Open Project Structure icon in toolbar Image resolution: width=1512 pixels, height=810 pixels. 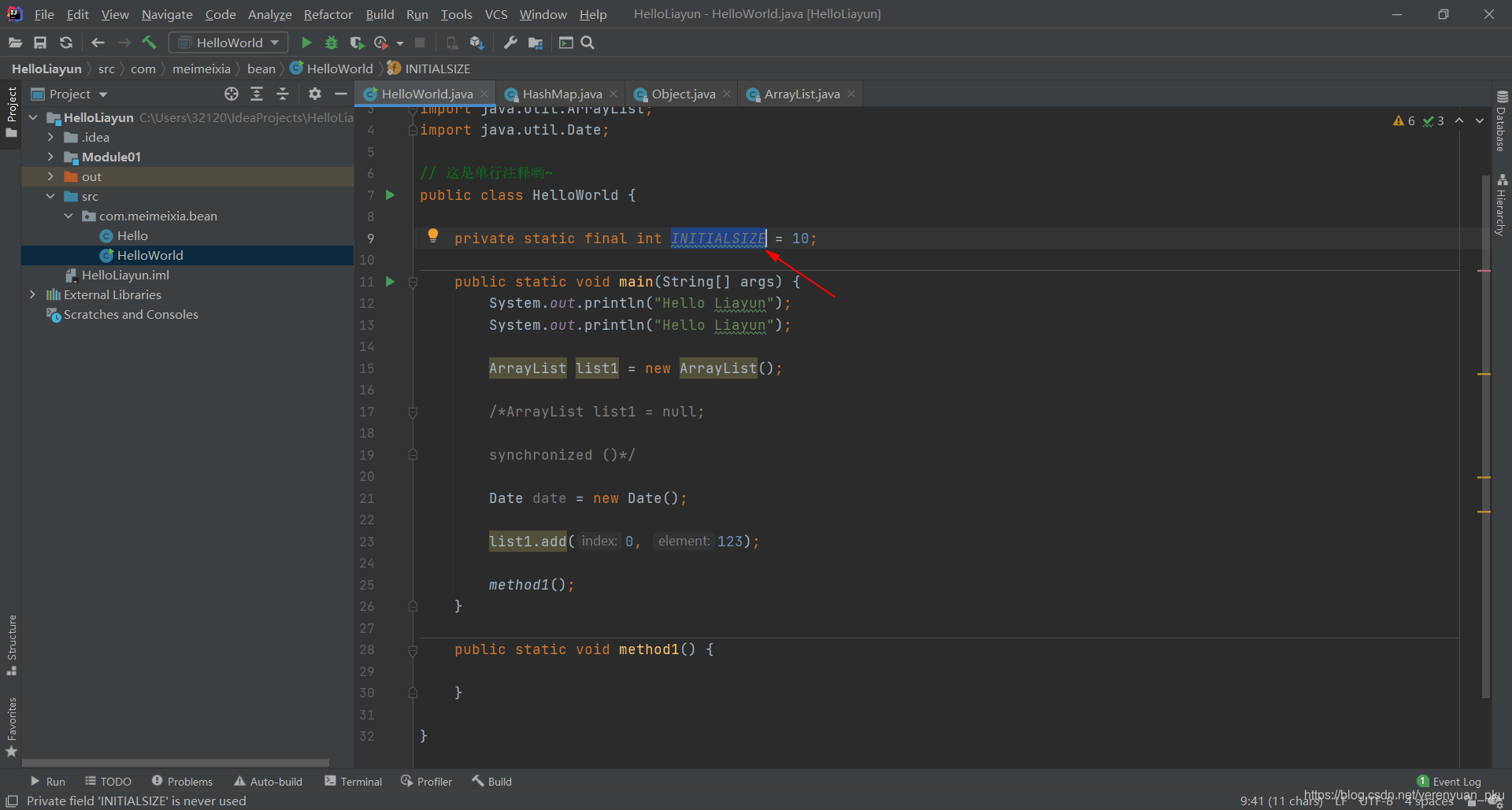535,43
